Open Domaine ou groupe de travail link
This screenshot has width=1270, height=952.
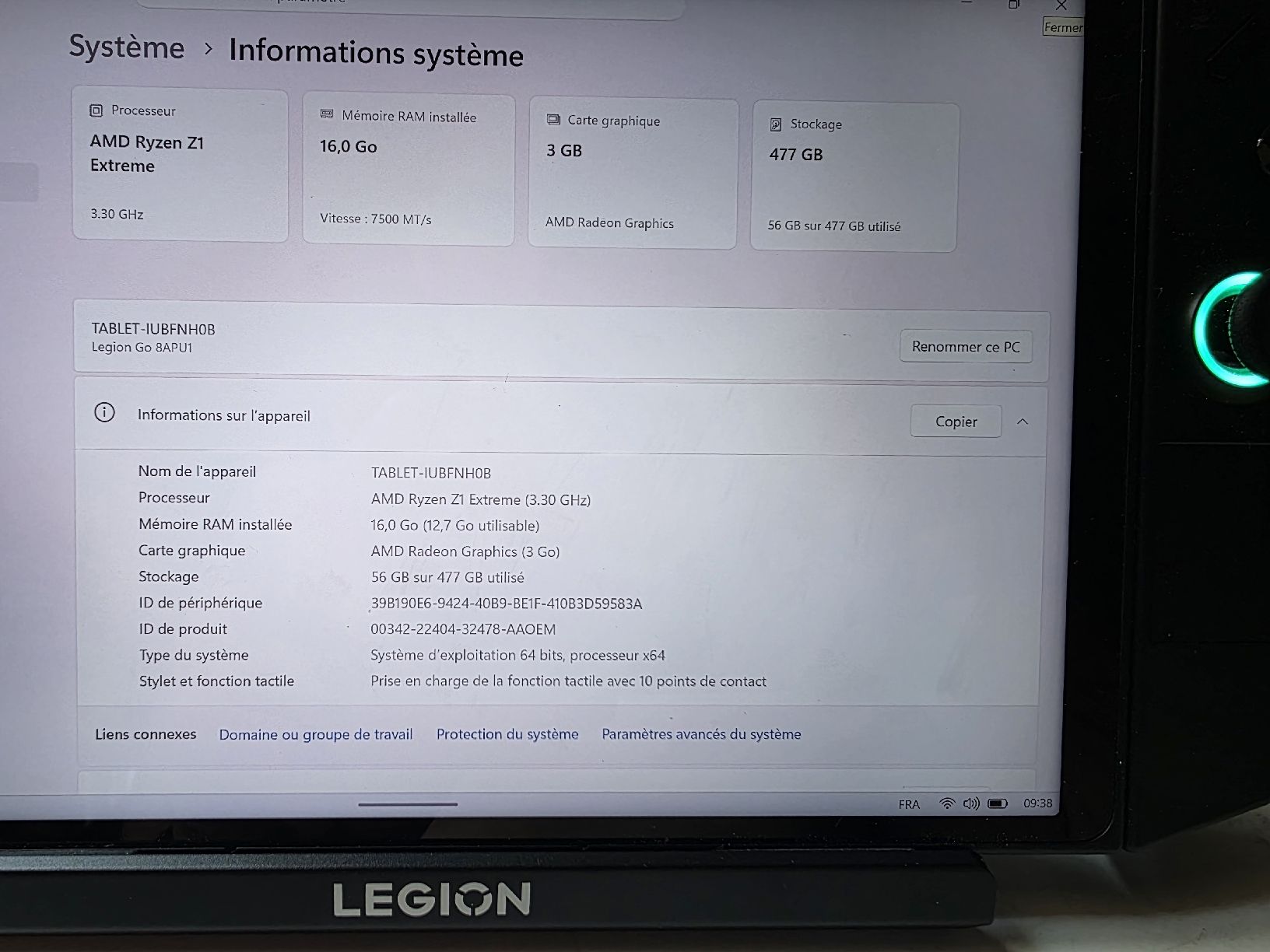tap(316, 734)
